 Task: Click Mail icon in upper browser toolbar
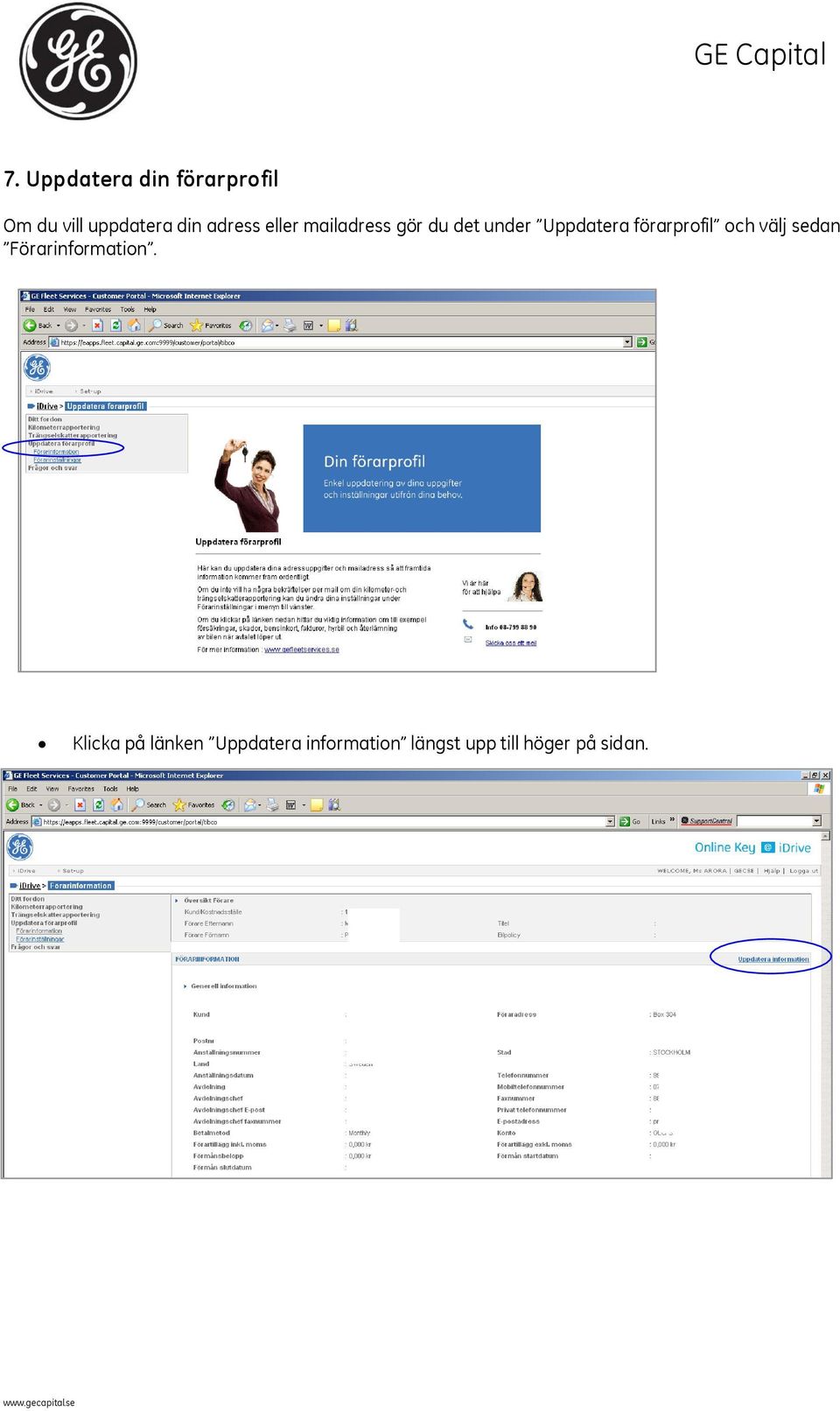coord(268,326)
